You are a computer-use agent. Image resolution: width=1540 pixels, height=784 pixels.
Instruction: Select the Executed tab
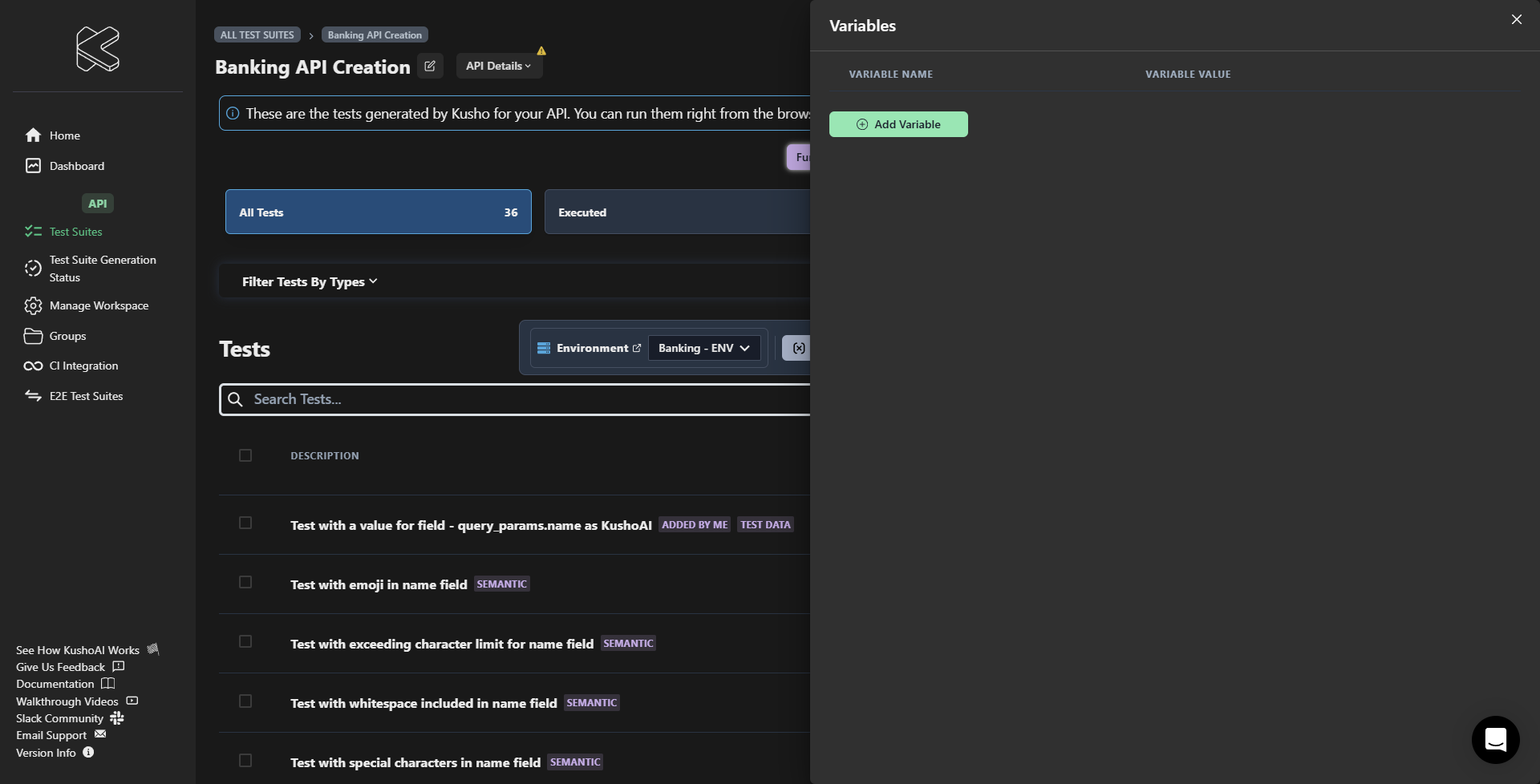tap(677, 212)
